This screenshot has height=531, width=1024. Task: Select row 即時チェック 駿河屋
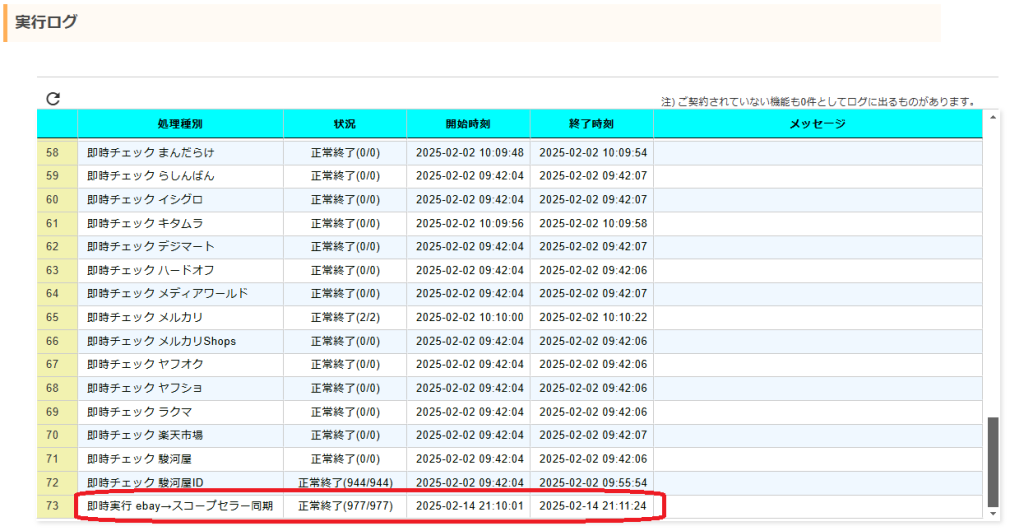pyautogui.click(x=509, y=459)
